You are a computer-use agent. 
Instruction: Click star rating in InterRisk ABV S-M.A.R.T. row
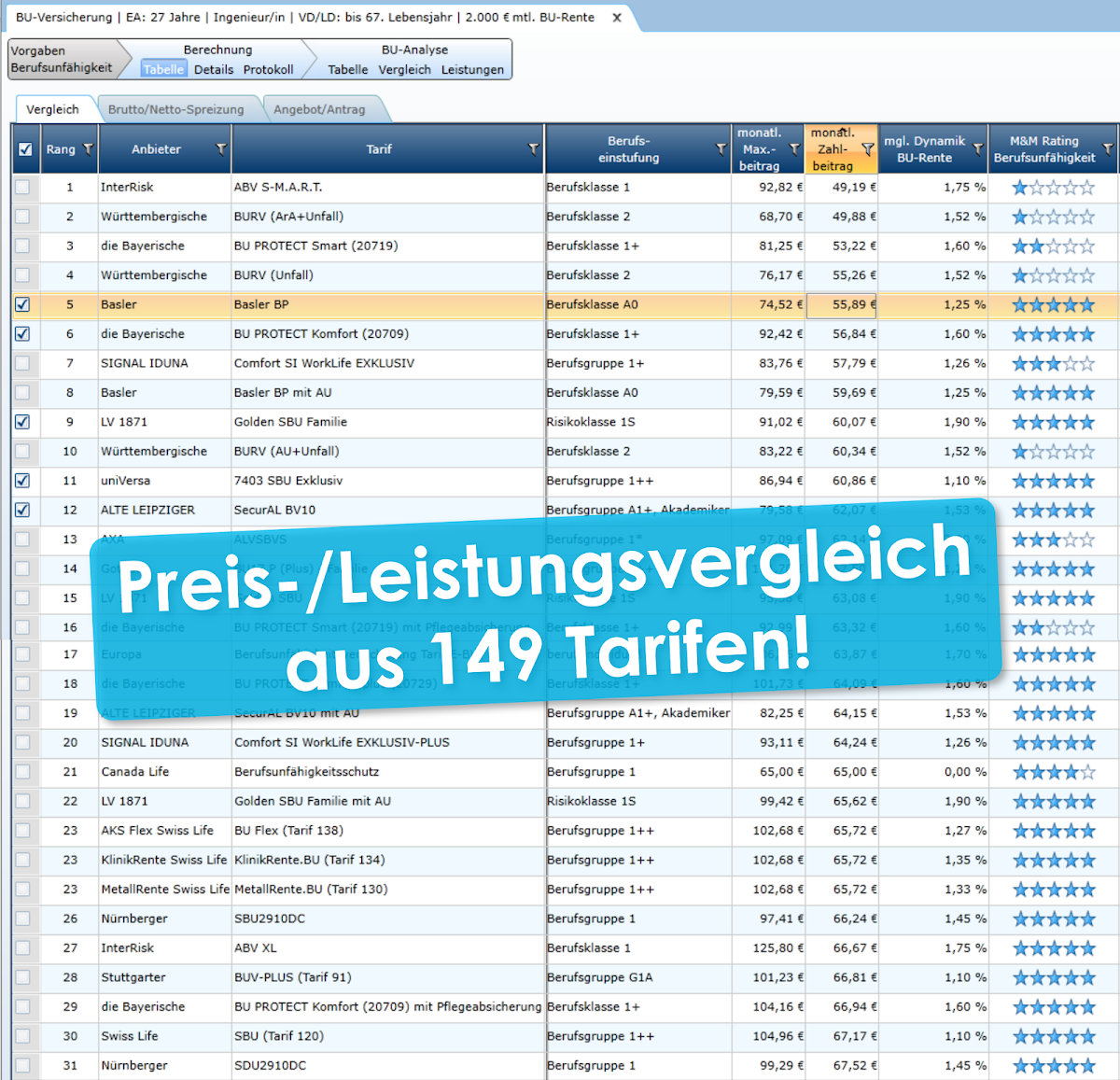(x=1053, y=188)
